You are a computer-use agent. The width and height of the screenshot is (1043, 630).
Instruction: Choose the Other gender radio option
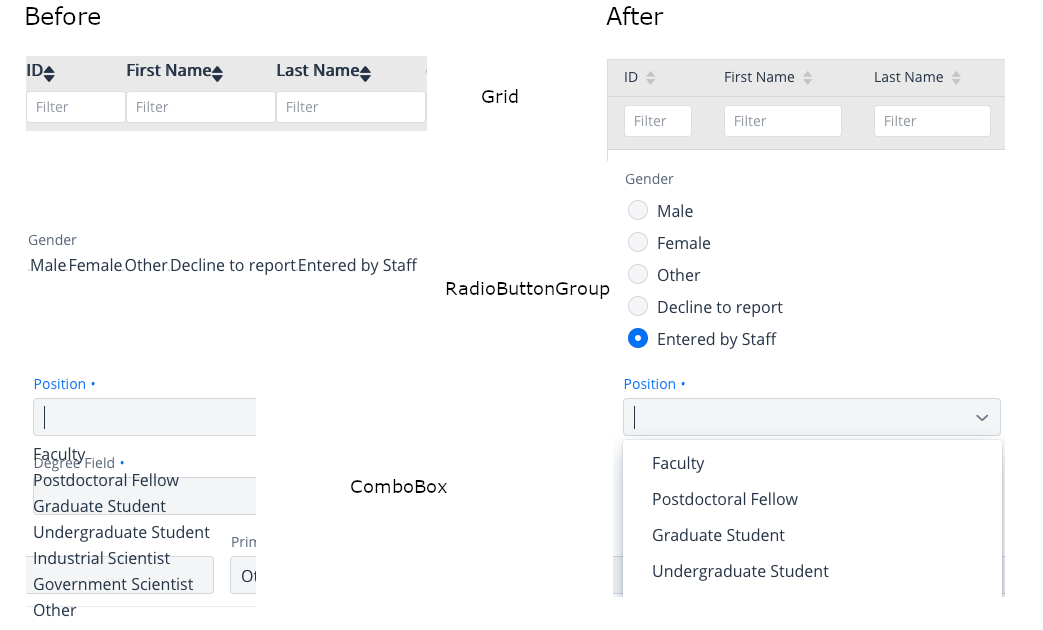coord(638,275)
